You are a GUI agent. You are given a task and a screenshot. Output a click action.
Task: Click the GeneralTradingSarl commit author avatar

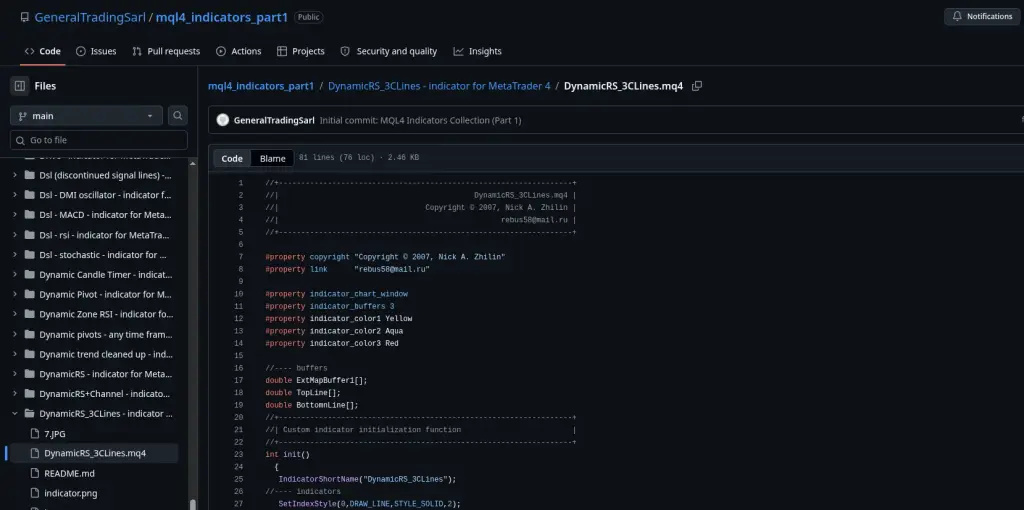pyautogui.click(x=223, y=120)
